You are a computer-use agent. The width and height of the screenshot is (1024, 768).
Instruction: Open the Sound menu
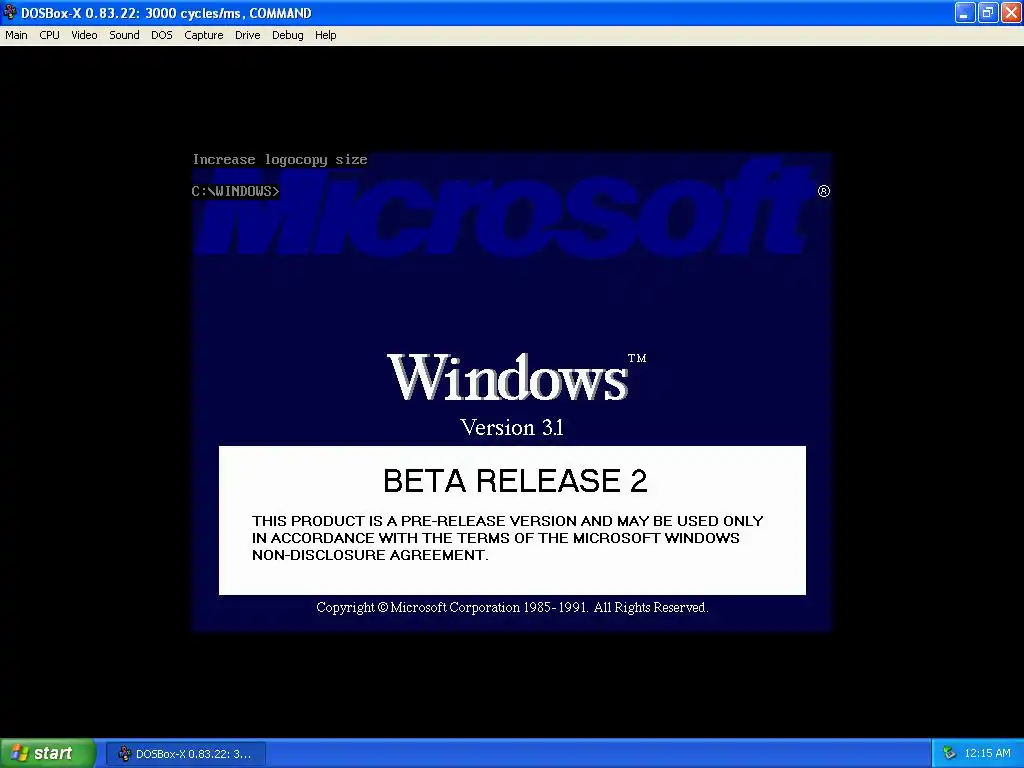124,35
